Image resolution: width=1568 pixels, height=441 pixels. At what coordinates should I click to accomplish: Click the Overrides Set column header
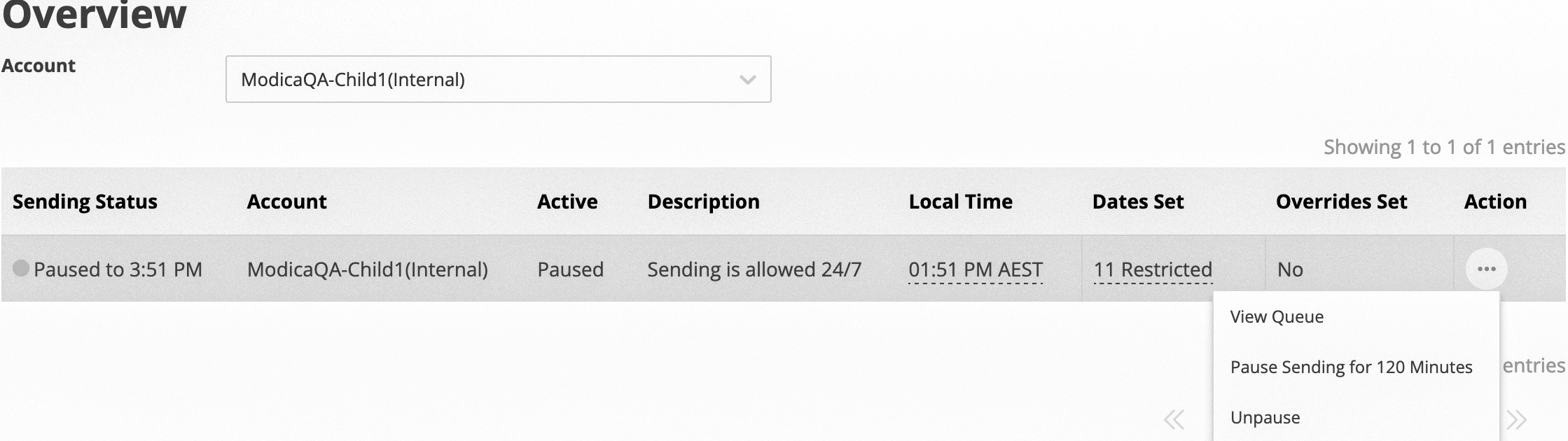[1342, 202]
